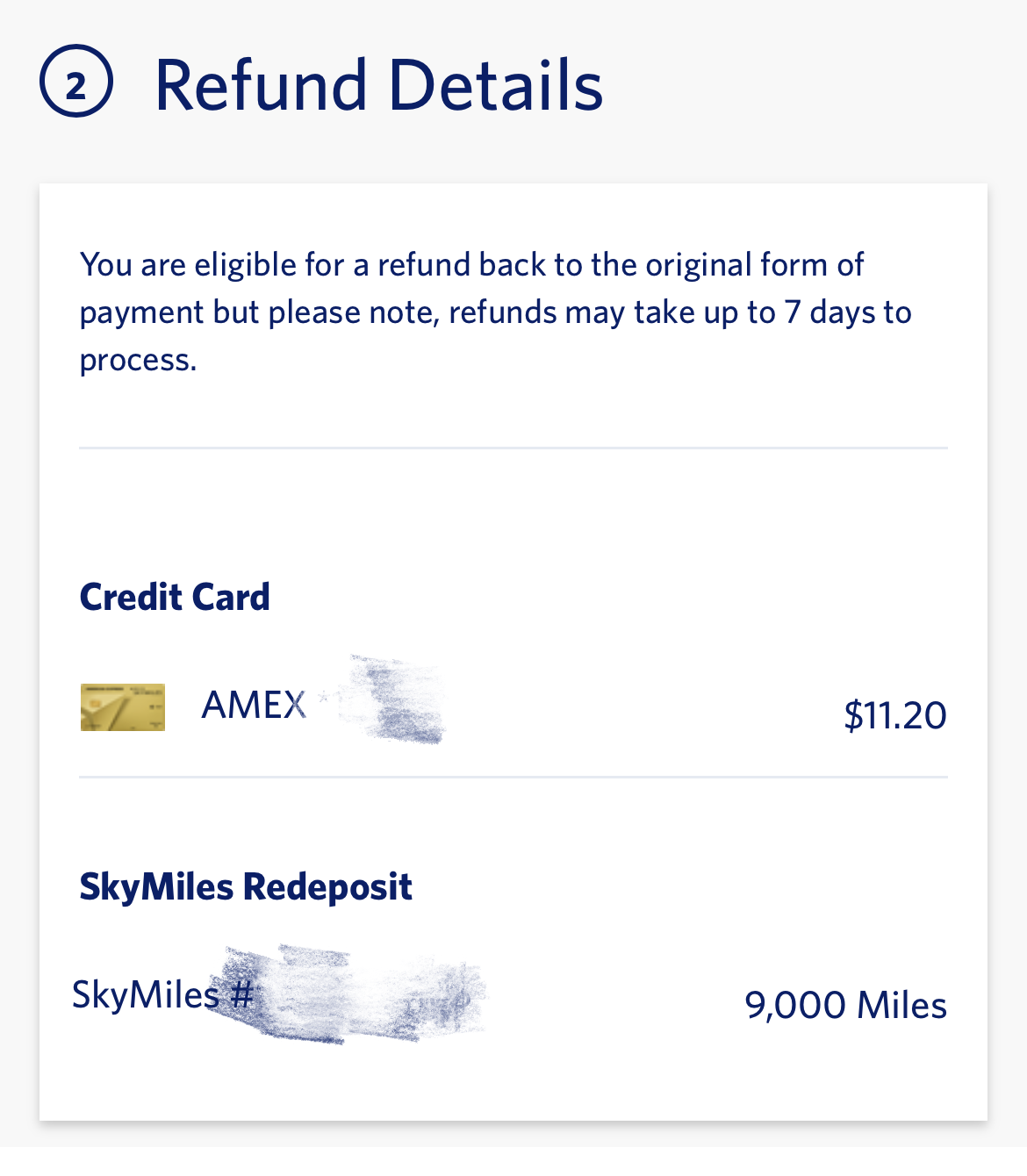Click the "AMEX" card label
1027x1176 pixels.
(x=254, y=705)
